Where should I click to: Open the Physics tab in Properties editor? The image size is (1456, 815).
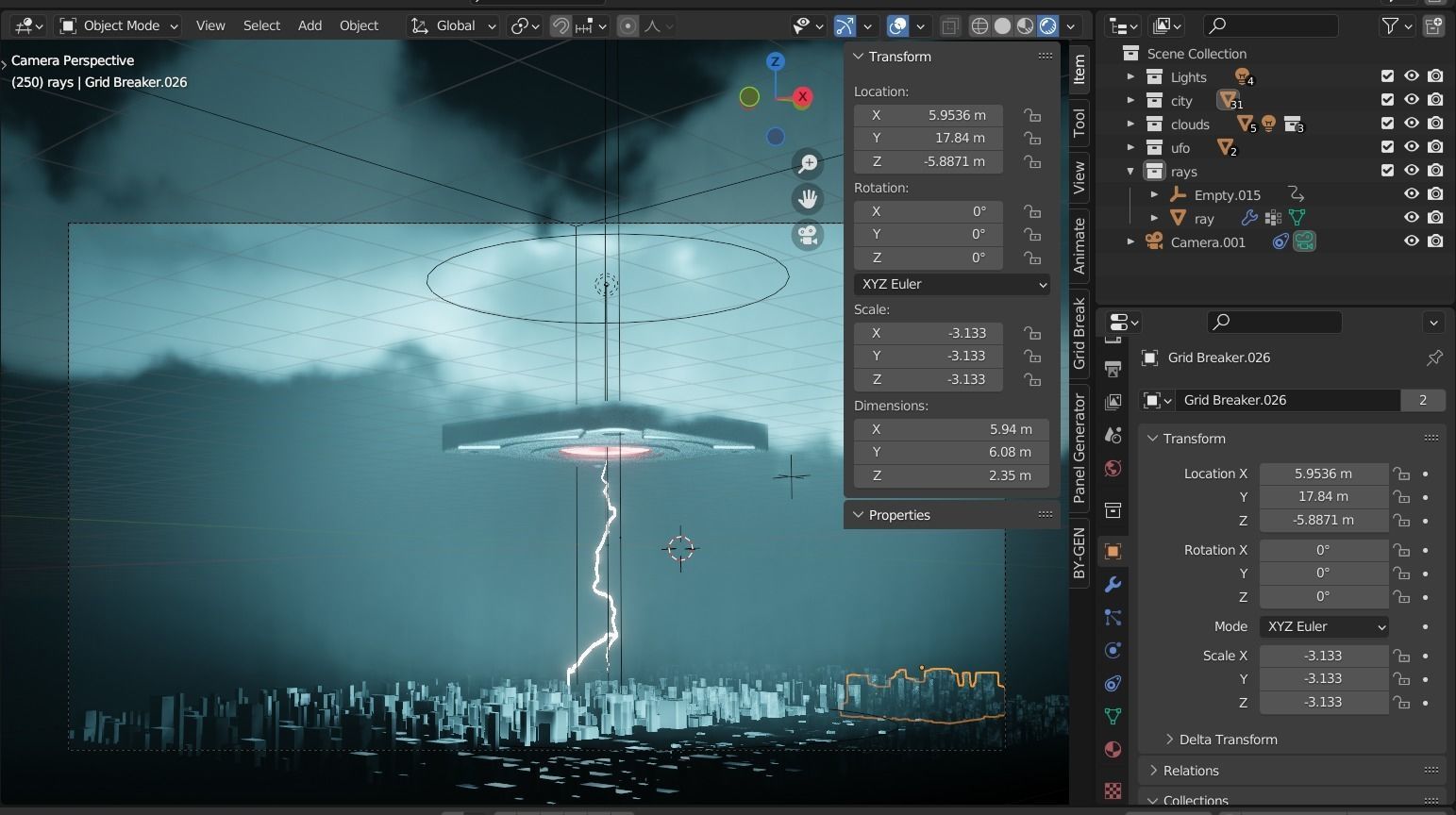tap(1113, 650)
